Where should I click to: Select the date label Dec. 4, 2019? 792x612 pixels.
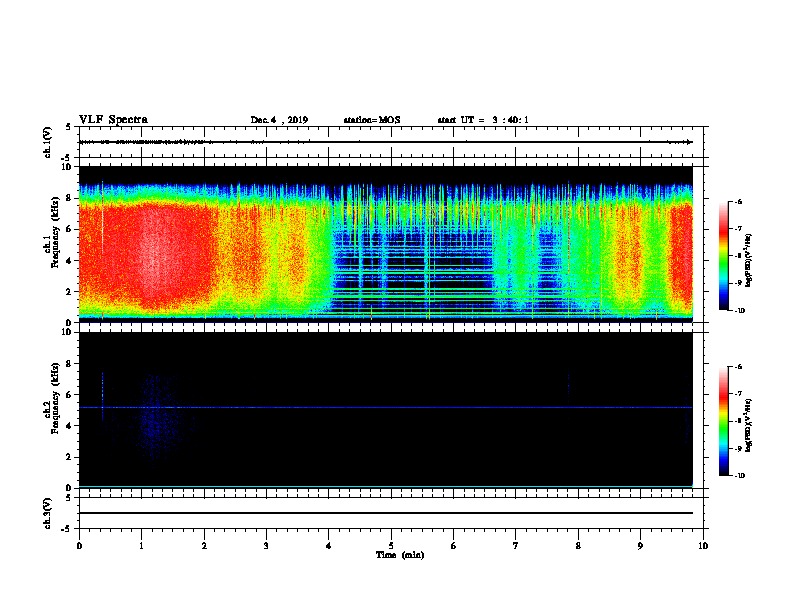279,120
